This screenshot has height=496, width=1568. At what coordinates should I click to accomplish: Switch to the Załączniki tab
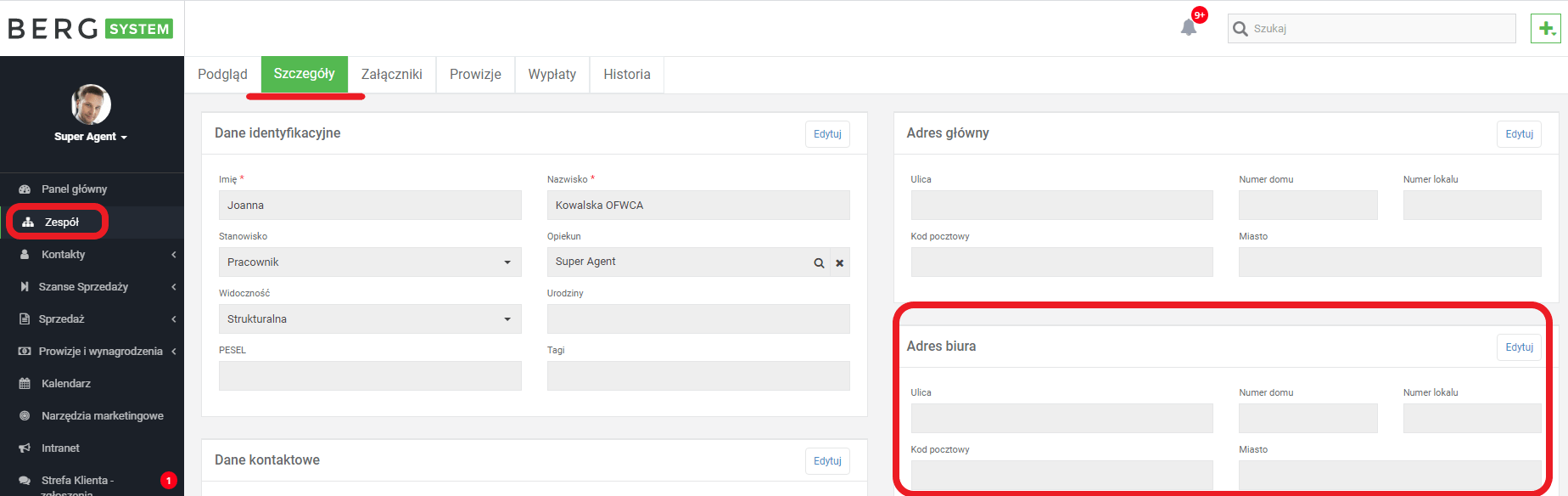(392, 75)
